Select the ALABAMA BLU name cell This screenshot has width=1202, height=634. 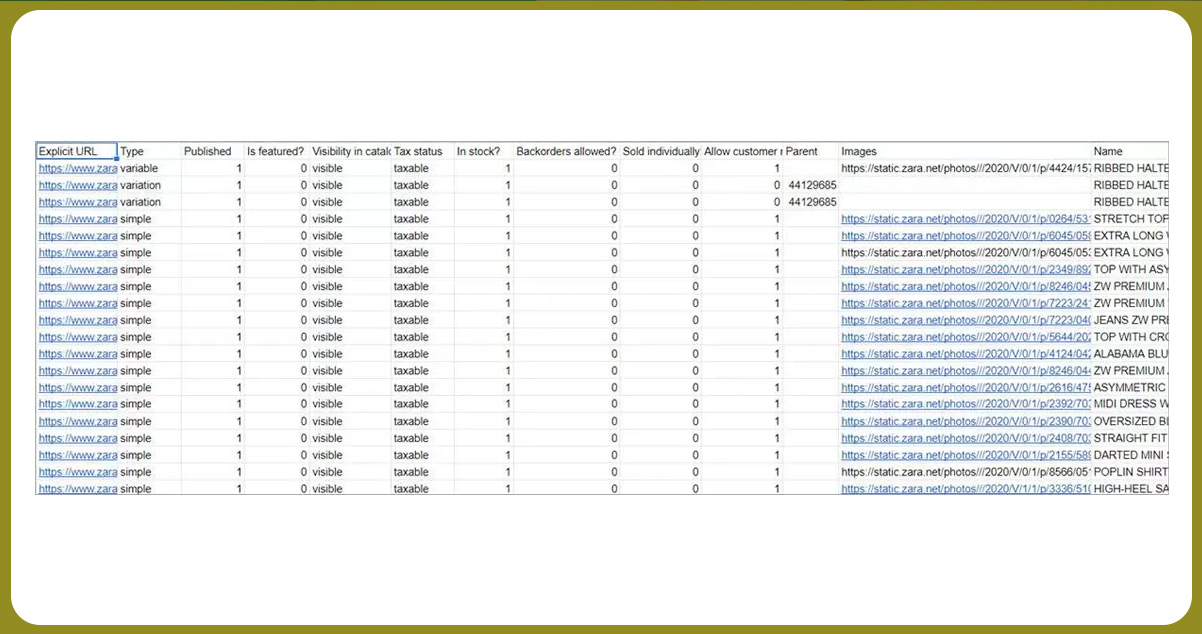(1130, 354)
